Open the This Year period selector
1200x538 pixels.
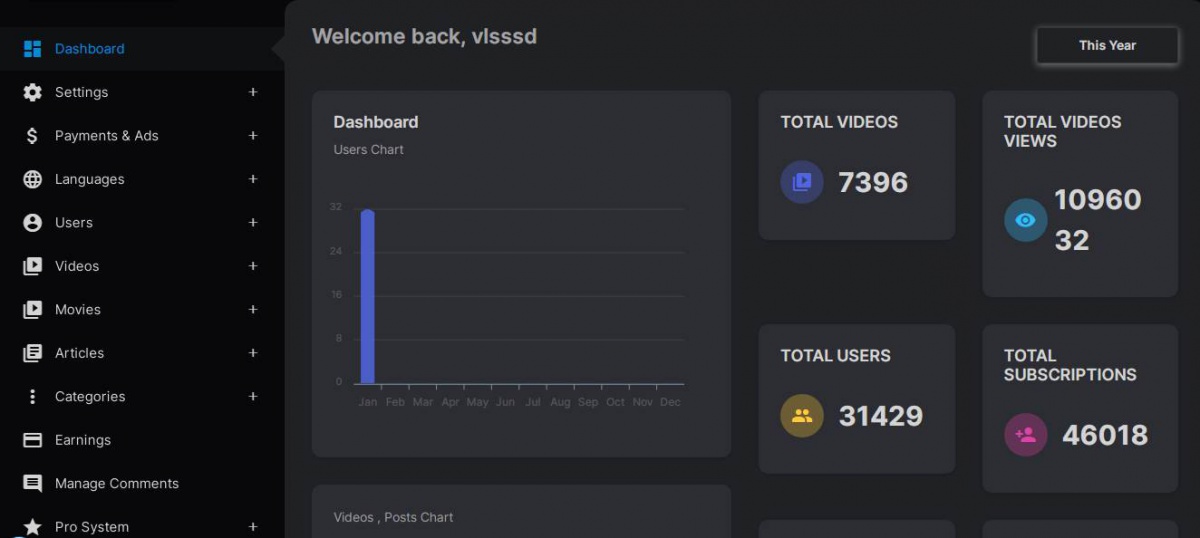[x=1107, y=45]
